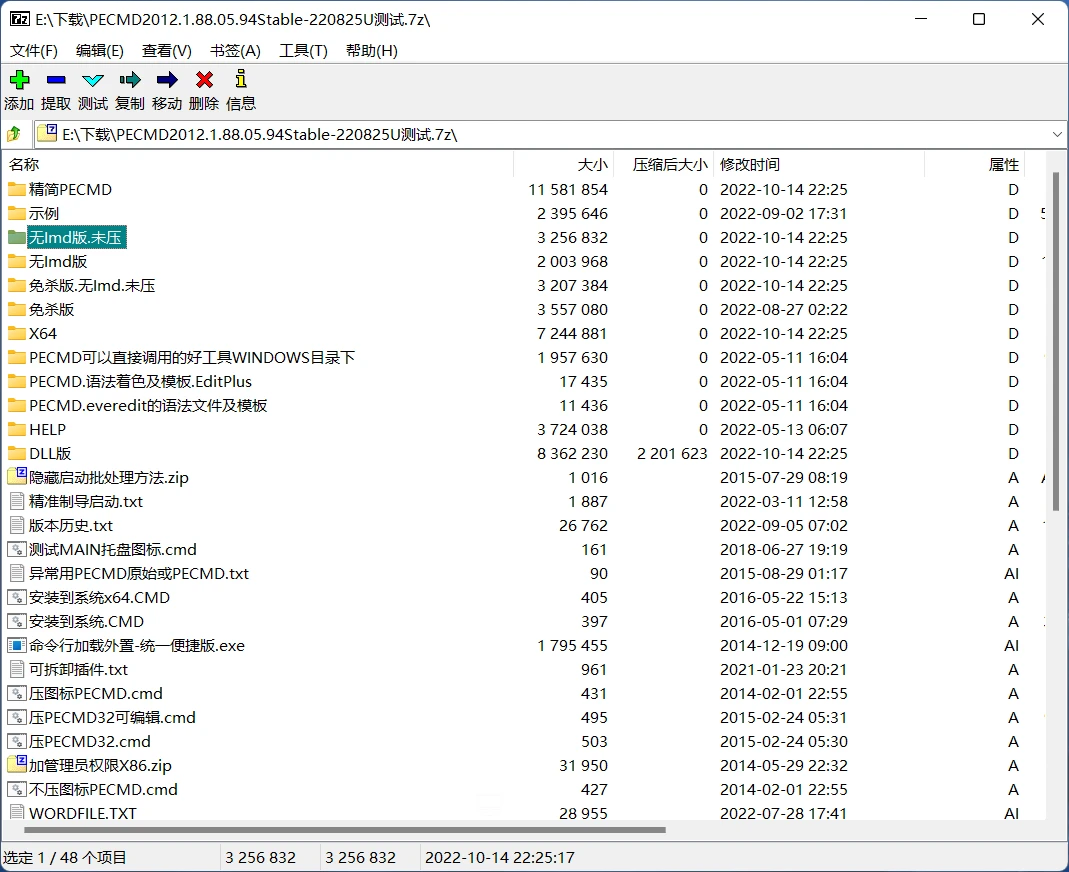Click cmd icon of 测试MAIN托盘图标.cmd

(x=16, y=549)
